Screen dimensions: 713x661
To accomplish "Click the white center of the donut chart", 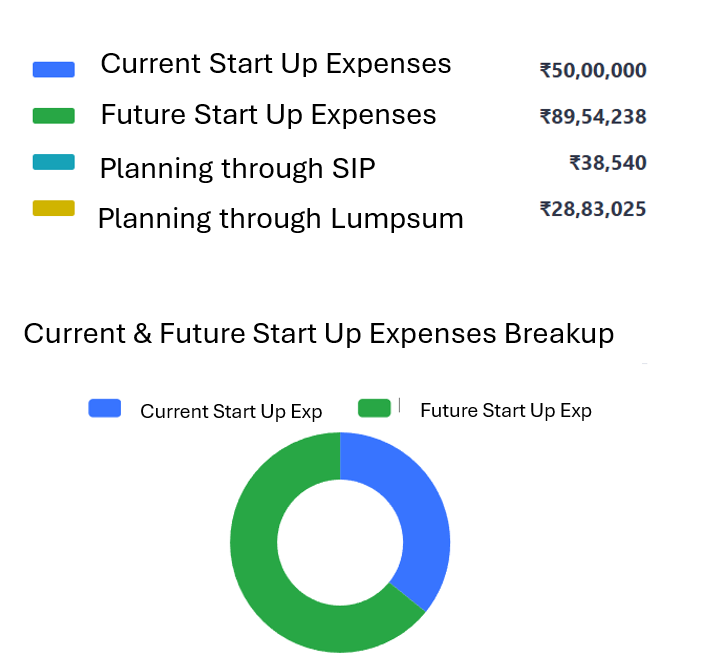I will point(340,542).
